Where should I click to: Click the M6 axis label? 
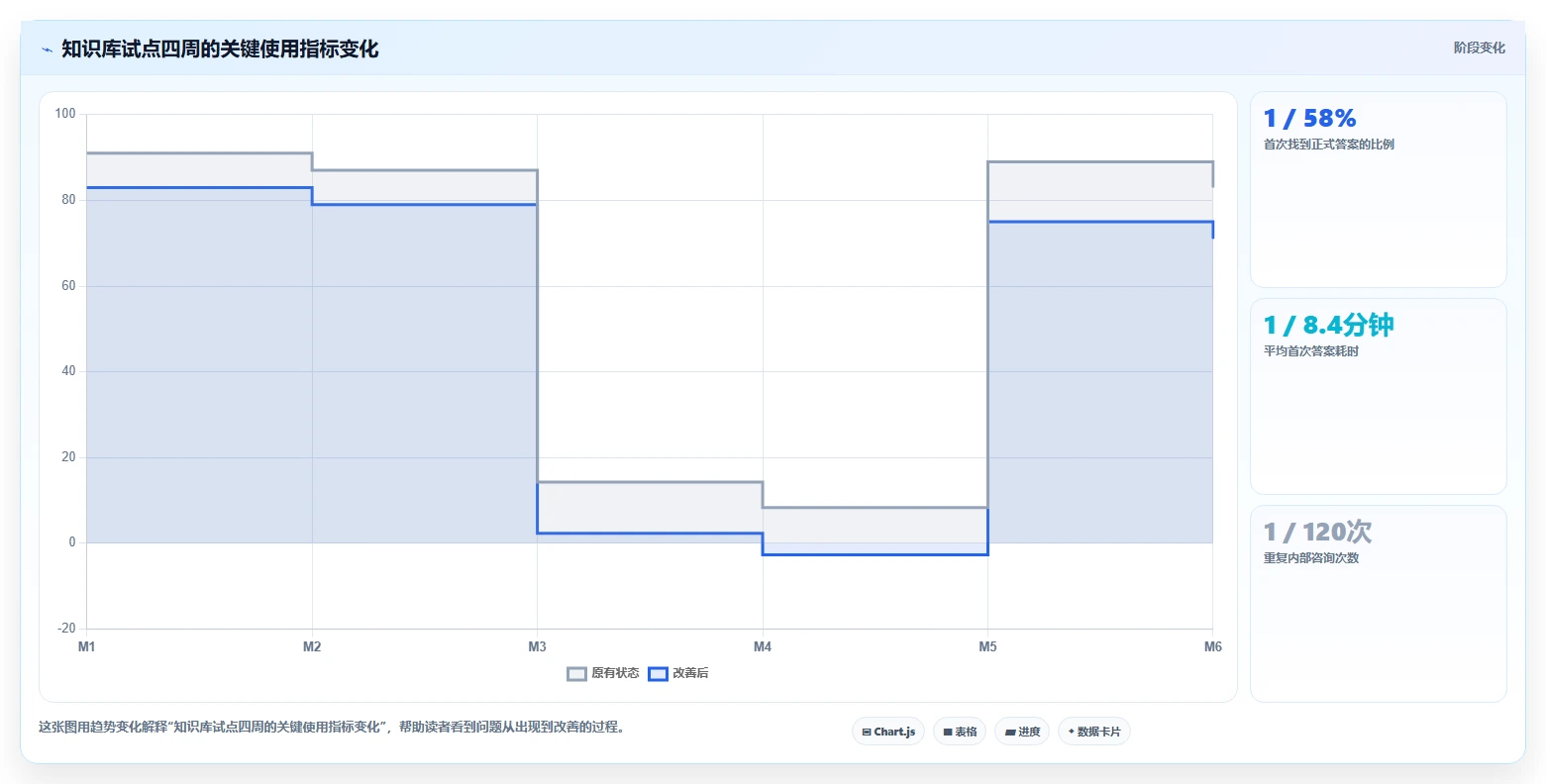pyautogui.click(x=1212, y=647)
